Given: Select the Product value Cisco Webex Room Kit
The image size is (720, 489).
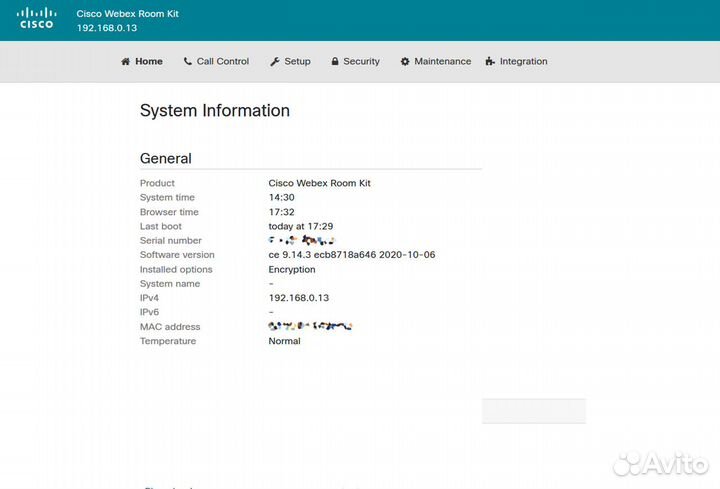Looking at the screenshot, I should 320,183.
